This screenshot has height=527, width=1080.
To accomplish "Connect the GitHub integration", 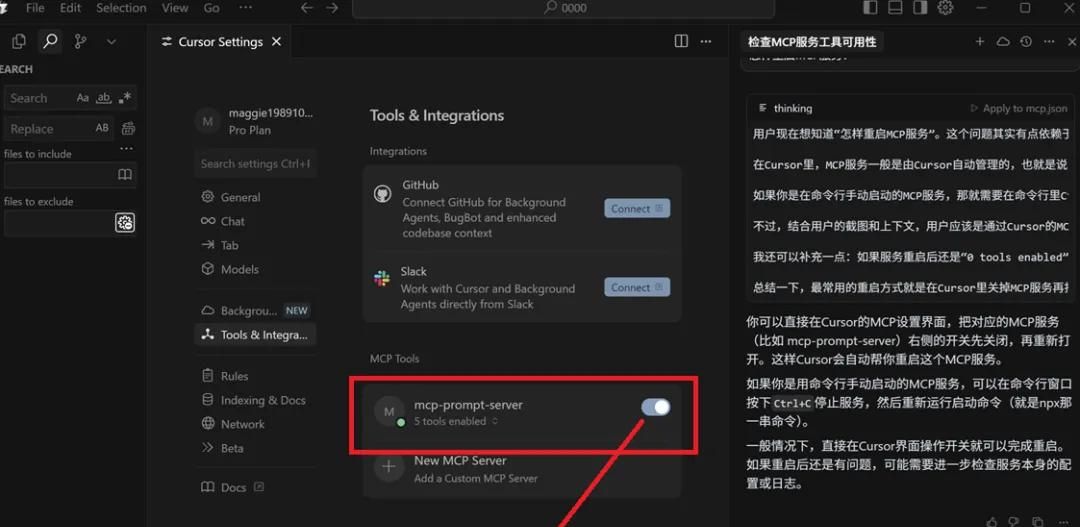I will point(637,209).
